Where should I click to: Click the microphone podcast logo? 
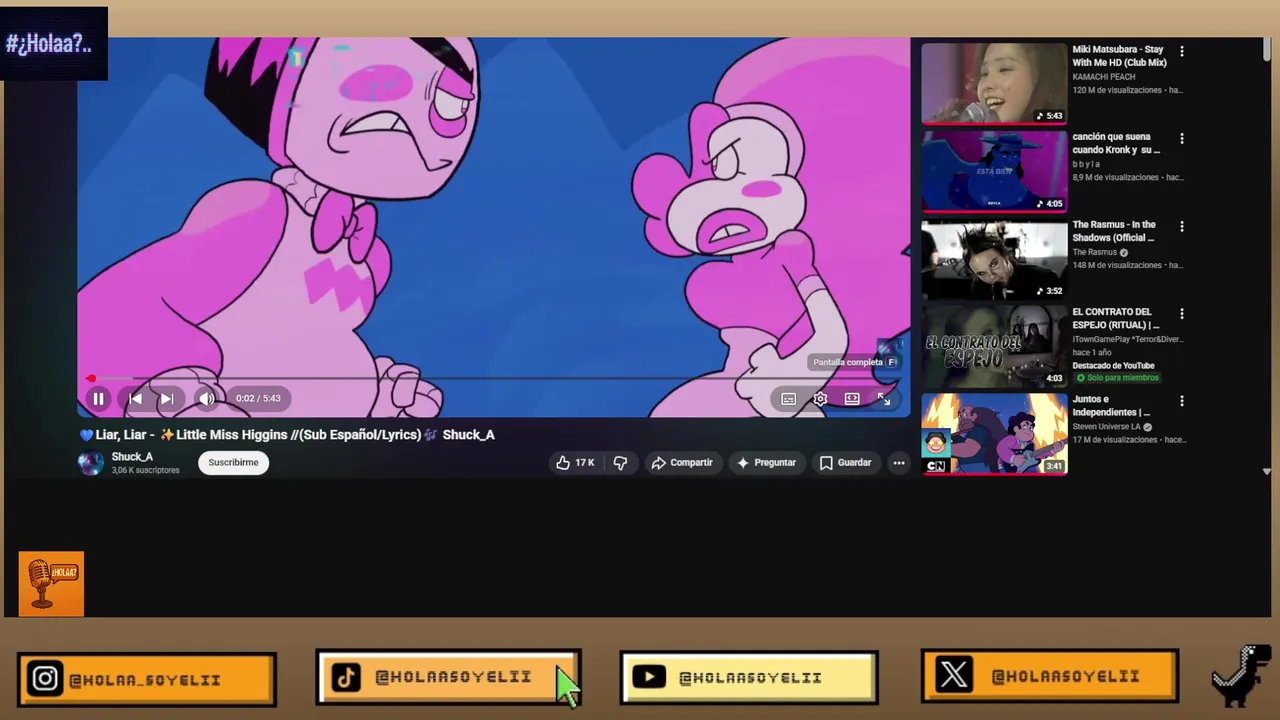pyautogui.click(x=51, y=584)
